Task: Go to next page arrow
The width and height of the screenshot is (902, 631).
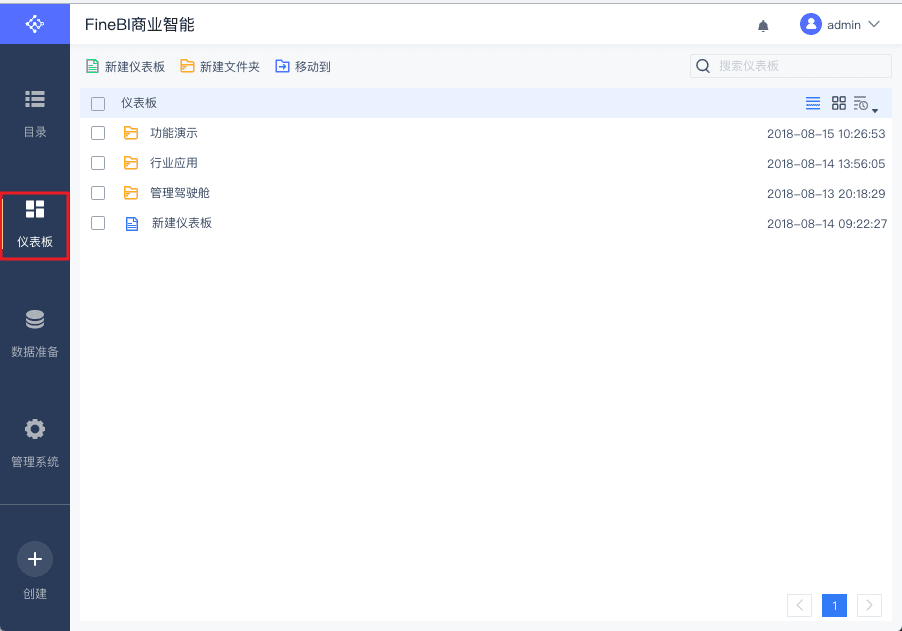Action: [x=869, y=605]
